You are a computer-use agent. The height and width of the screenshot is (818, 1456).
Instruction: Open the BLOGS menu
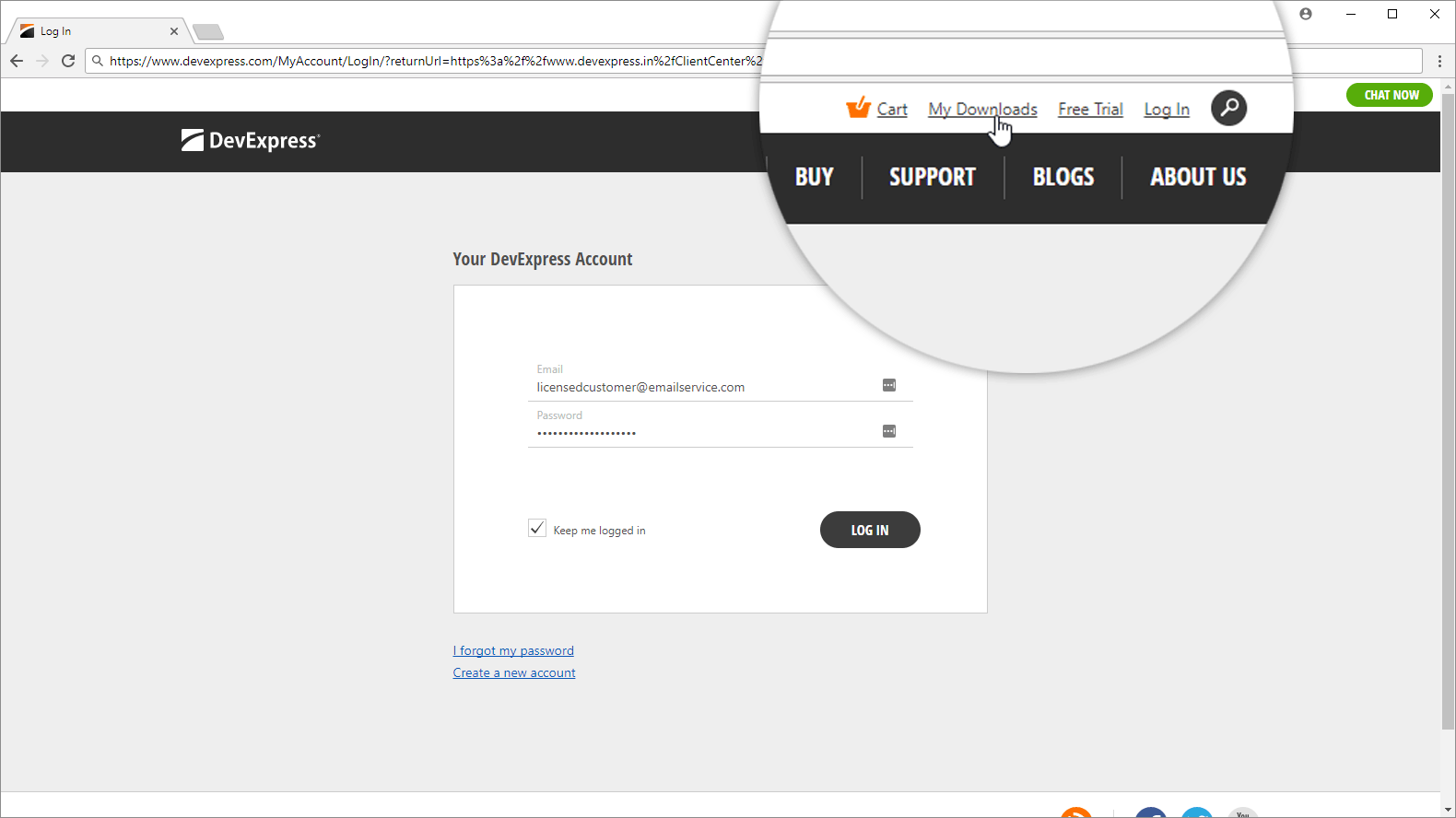(x=1063, y=177)
